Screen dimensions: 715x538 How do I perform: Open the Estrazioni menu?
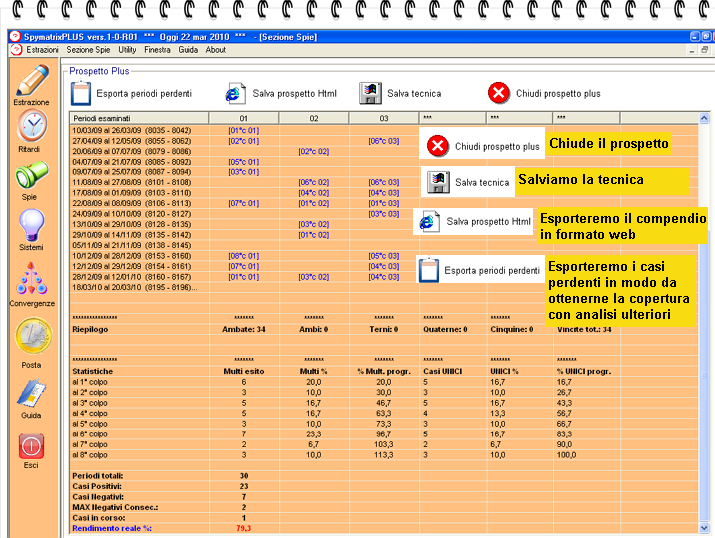(42, 50)
